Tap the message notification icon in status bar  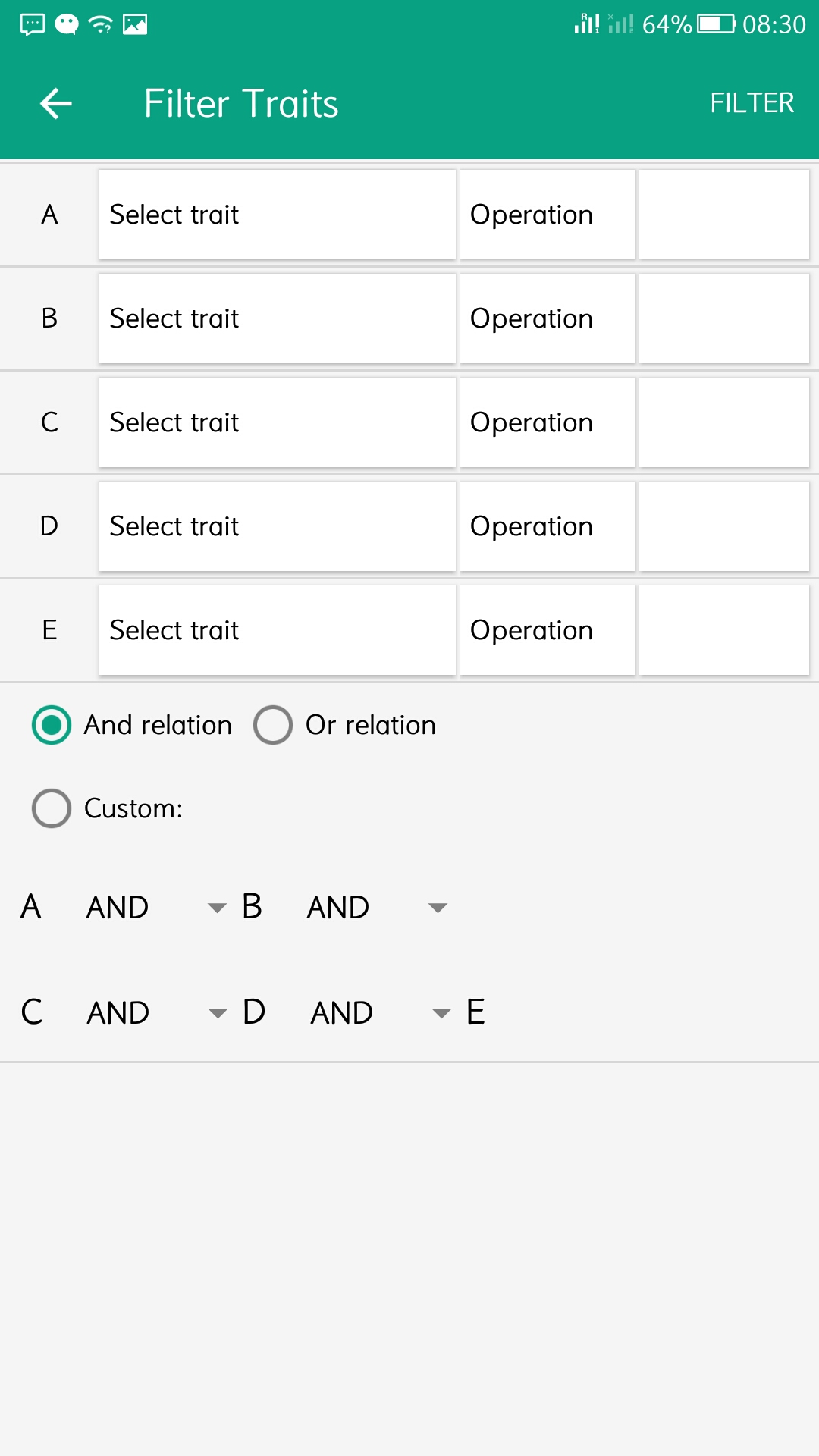tap(33, 25)
